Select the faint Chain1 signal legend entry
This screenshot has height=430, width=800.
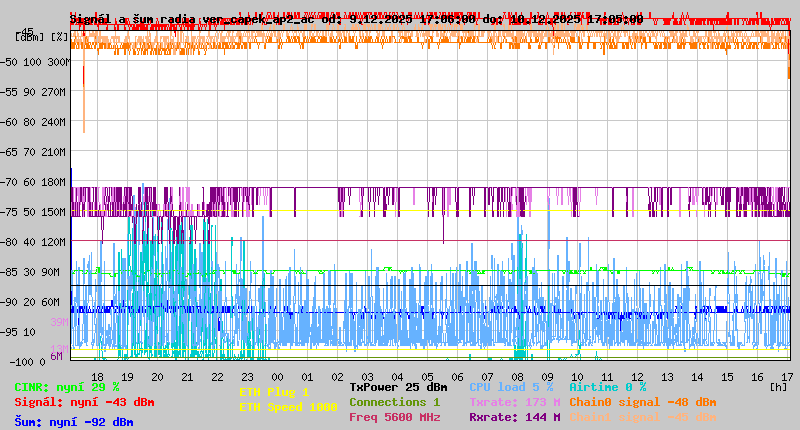point(642,417)
